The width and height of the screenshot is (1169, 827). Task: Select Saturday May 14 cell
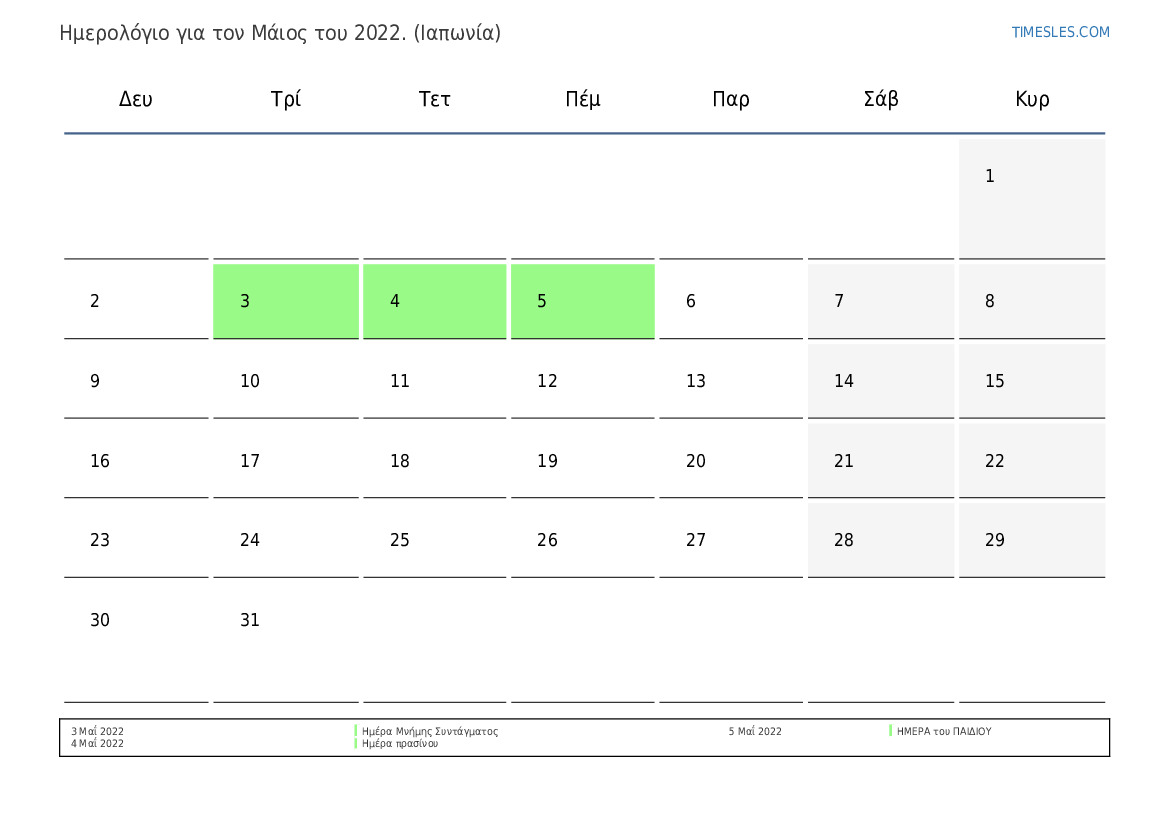880,381
